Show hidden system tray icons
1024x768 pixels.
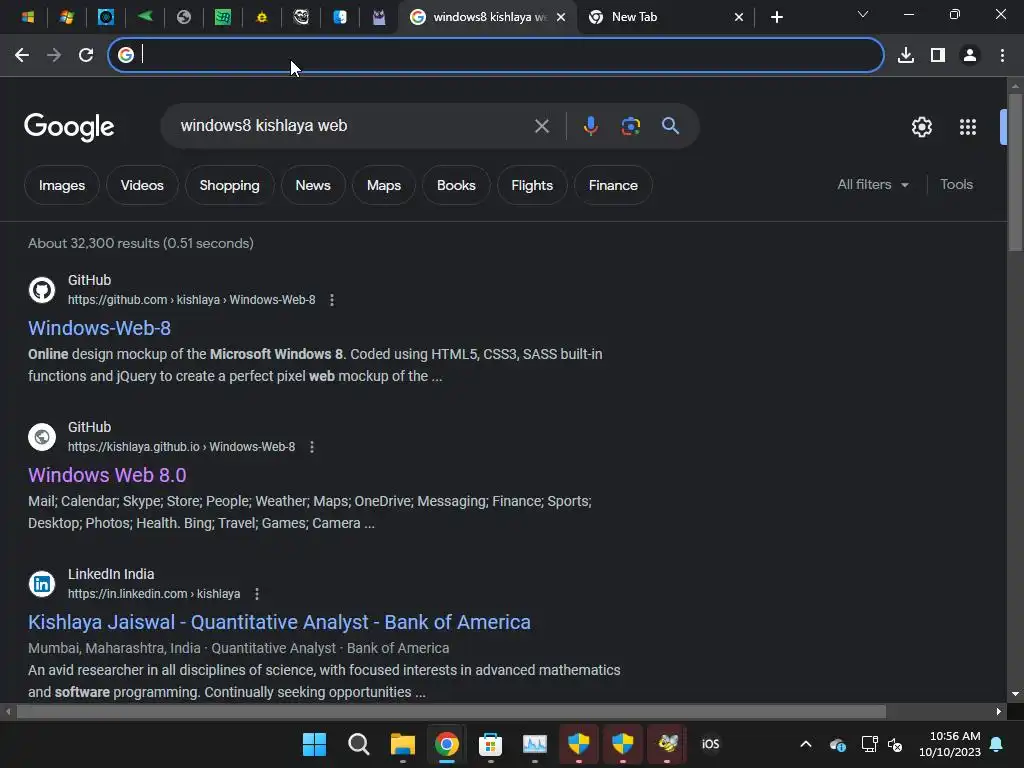point(806,744)
